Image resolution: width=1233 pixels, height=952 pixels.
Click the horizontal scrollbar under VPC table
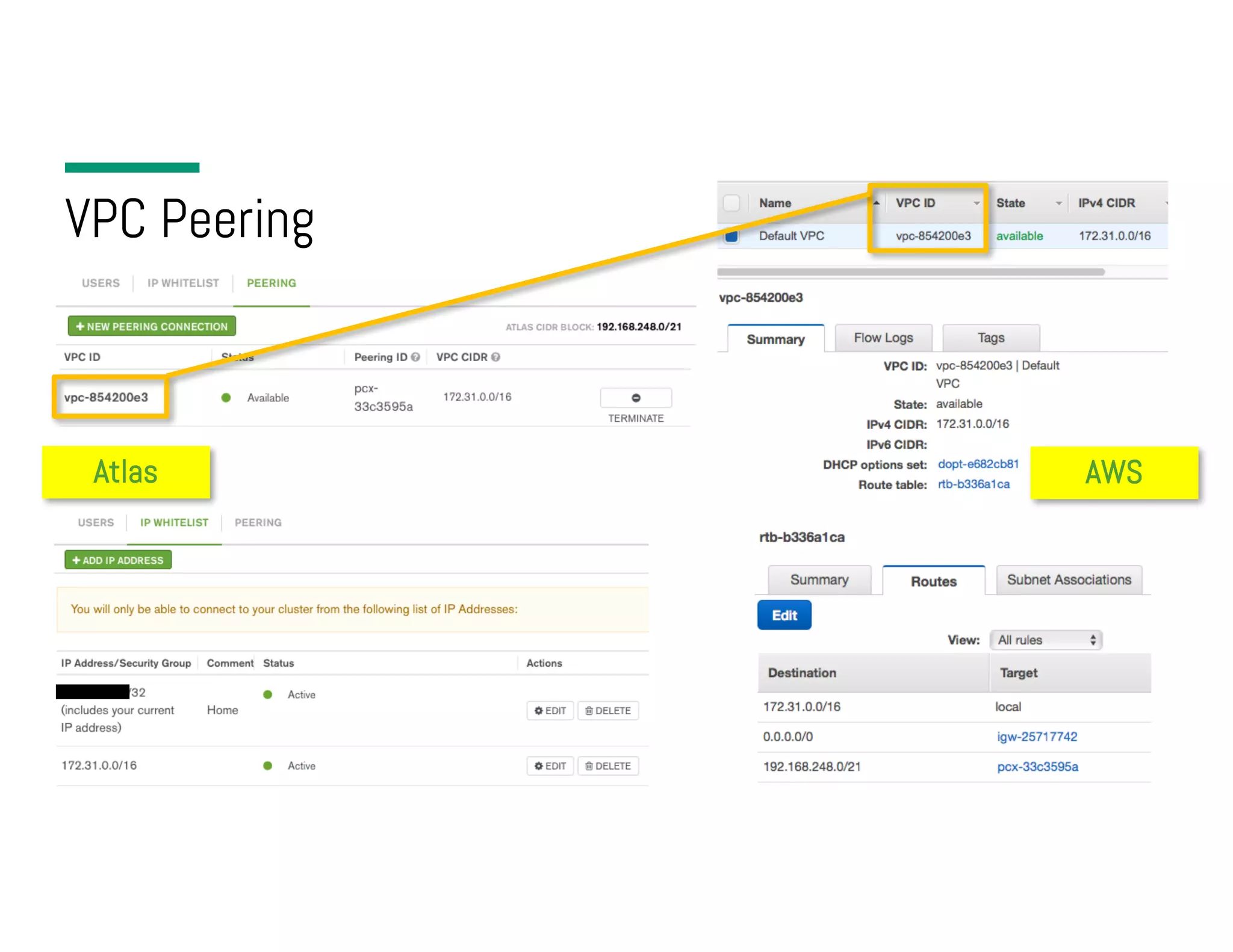click(x=910, y=272)
